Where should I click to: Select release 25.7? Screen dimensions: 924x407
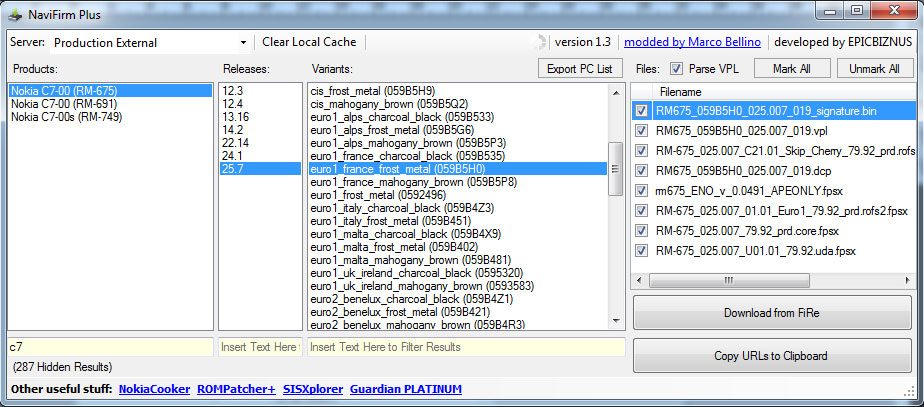[x=260, y=168]
